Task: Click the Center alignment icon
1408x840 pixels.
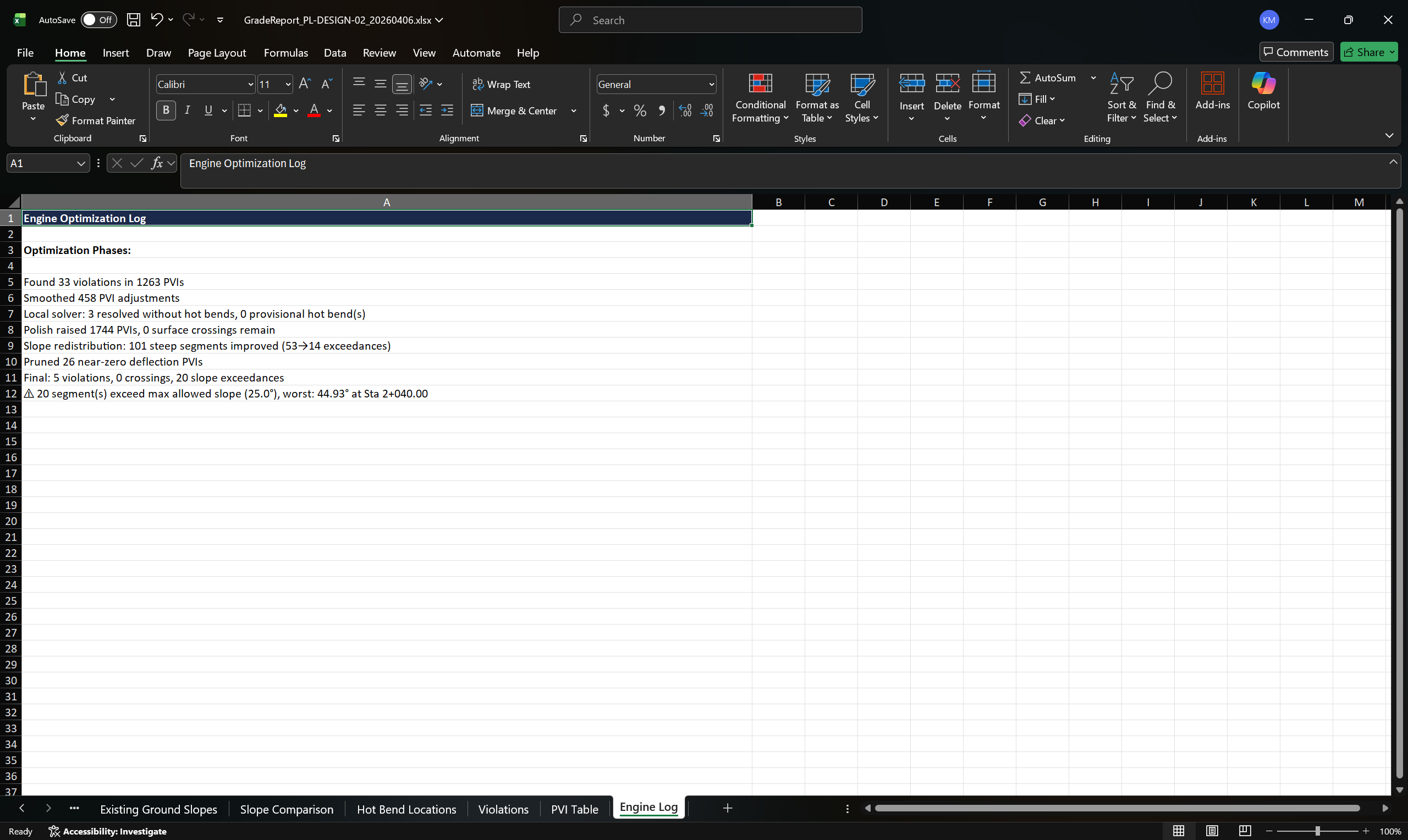Action: point(380,110)
